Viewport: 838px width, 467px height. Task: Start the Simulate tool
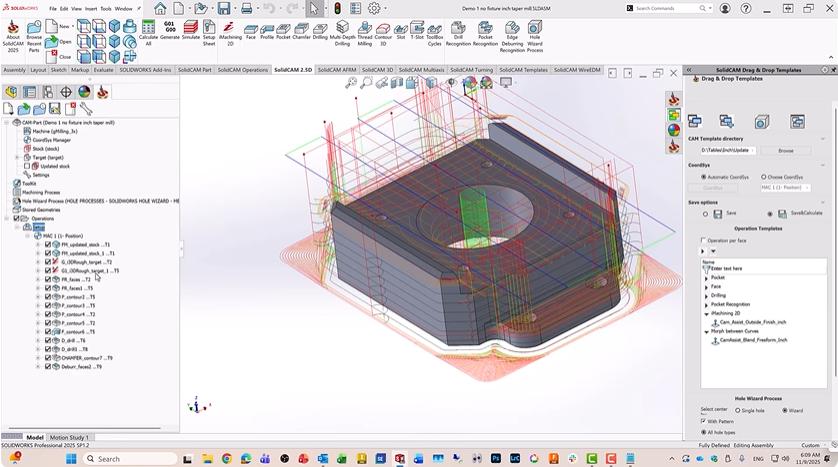tap(191, 31)
